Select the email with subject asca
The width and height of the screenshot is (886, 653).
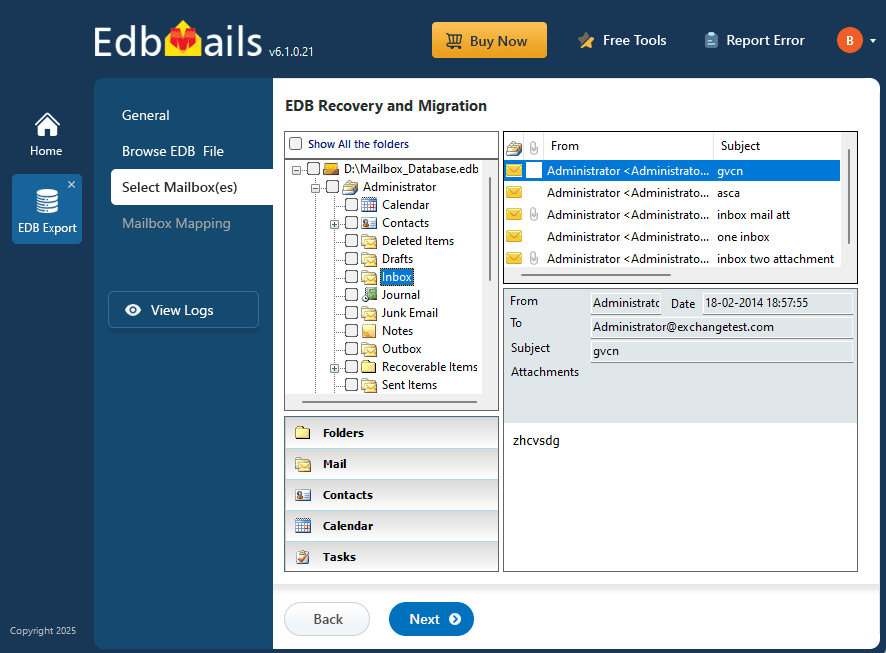pos(672,193)
